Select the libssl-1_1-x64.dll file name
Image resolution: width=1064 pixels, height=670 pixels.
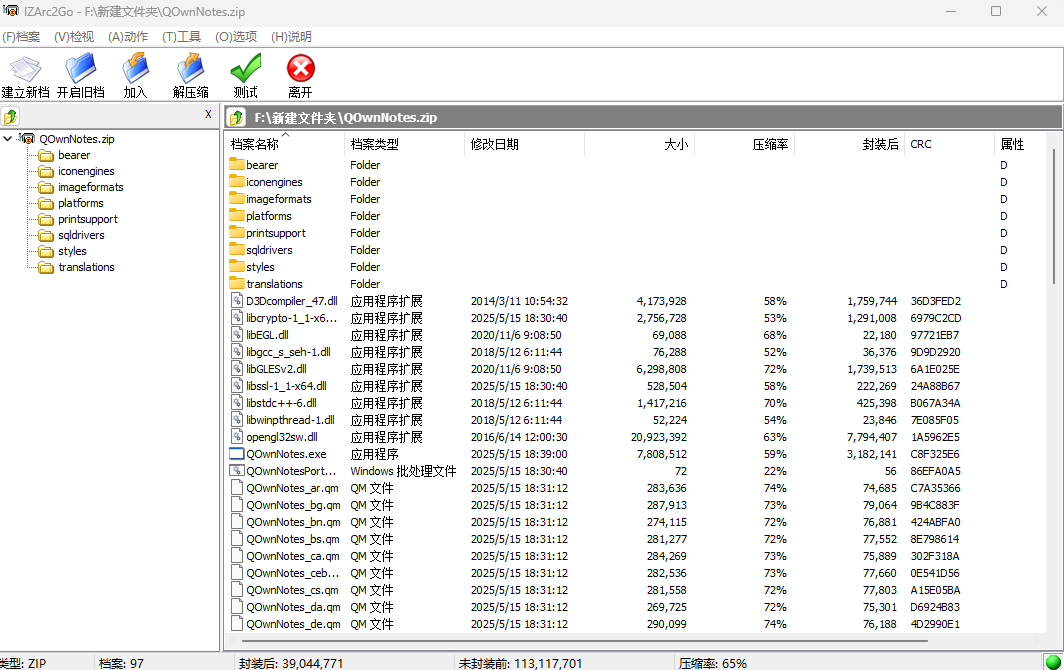(x=286, y=386)
